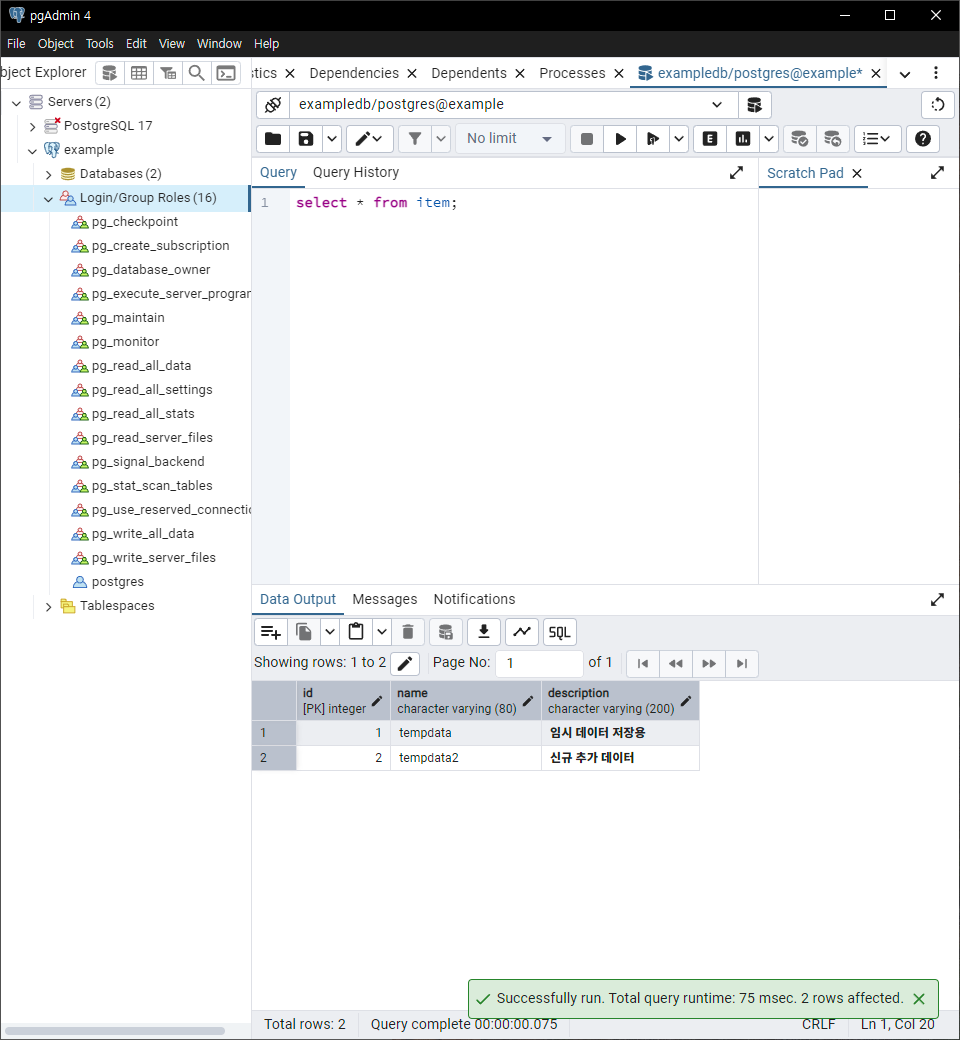Click Save Data Changes icon
This screenshot has height=1040, width=960.
pyautogui.click(x=446, y=632)
